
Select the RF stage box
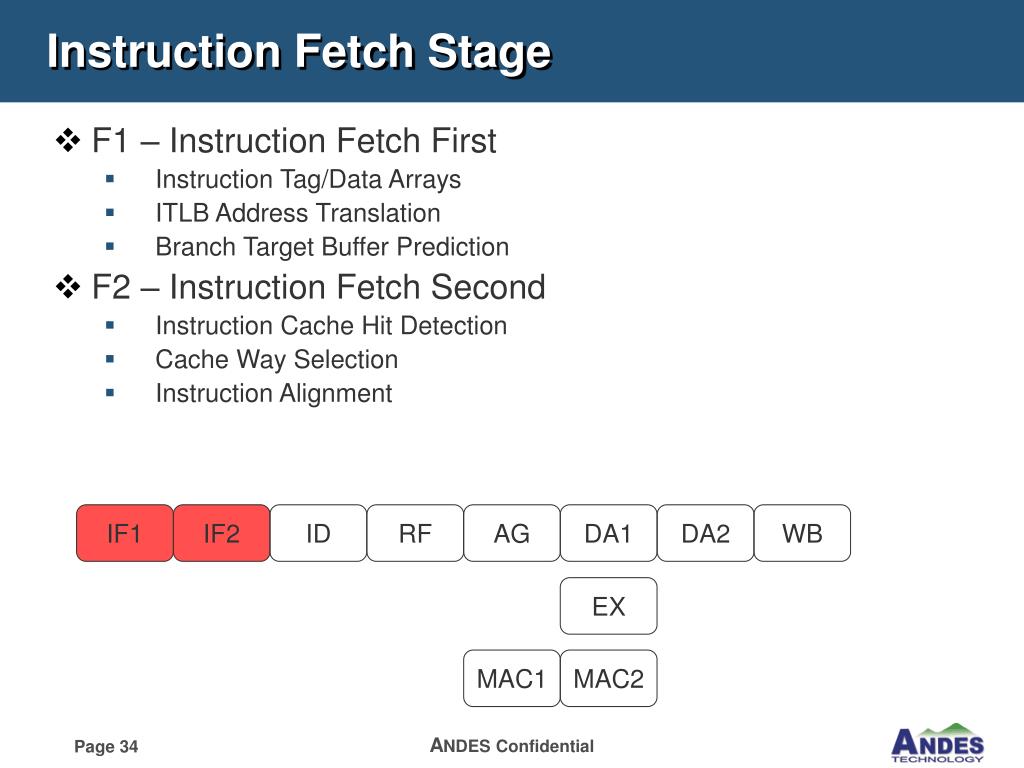click(415, 533)
